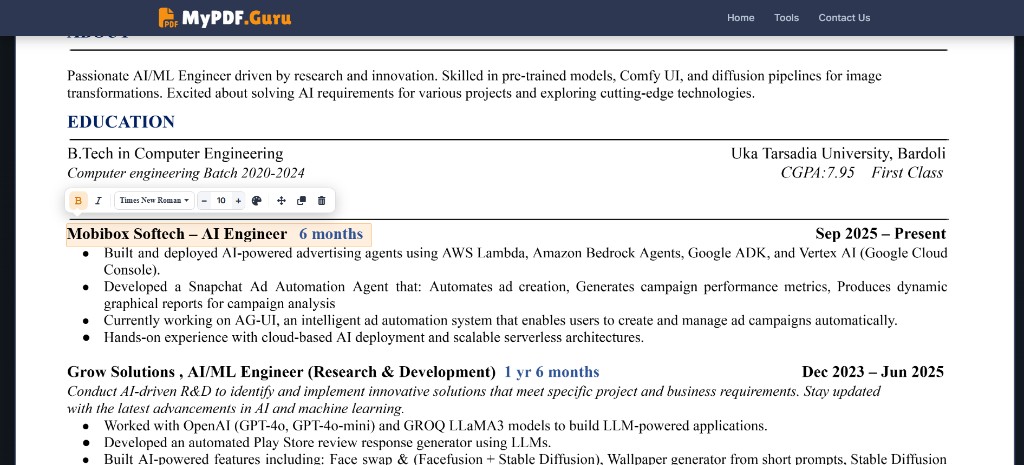
Task: Select the move text icon
Action: pyautogui.click(x=281, y=200)
